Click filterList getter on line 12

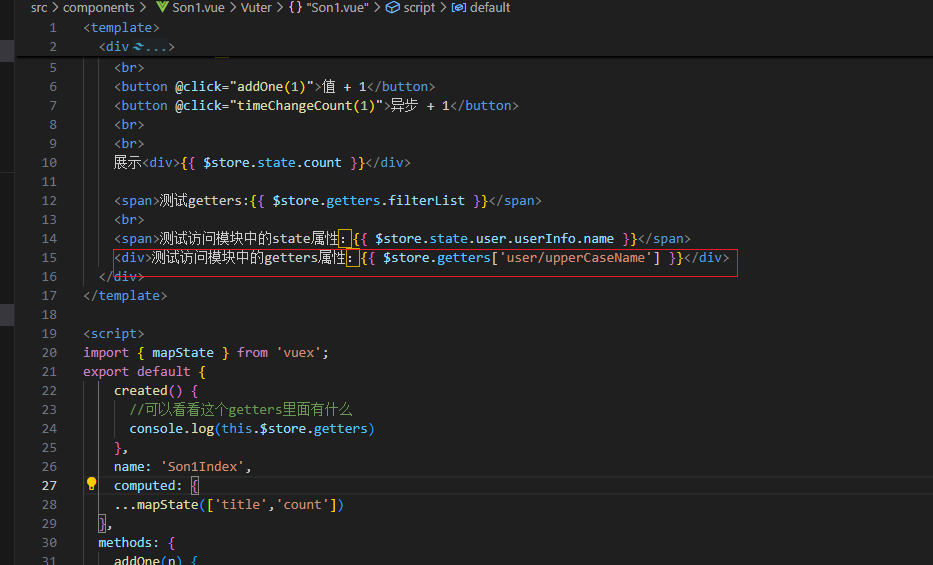coord(426,200)
